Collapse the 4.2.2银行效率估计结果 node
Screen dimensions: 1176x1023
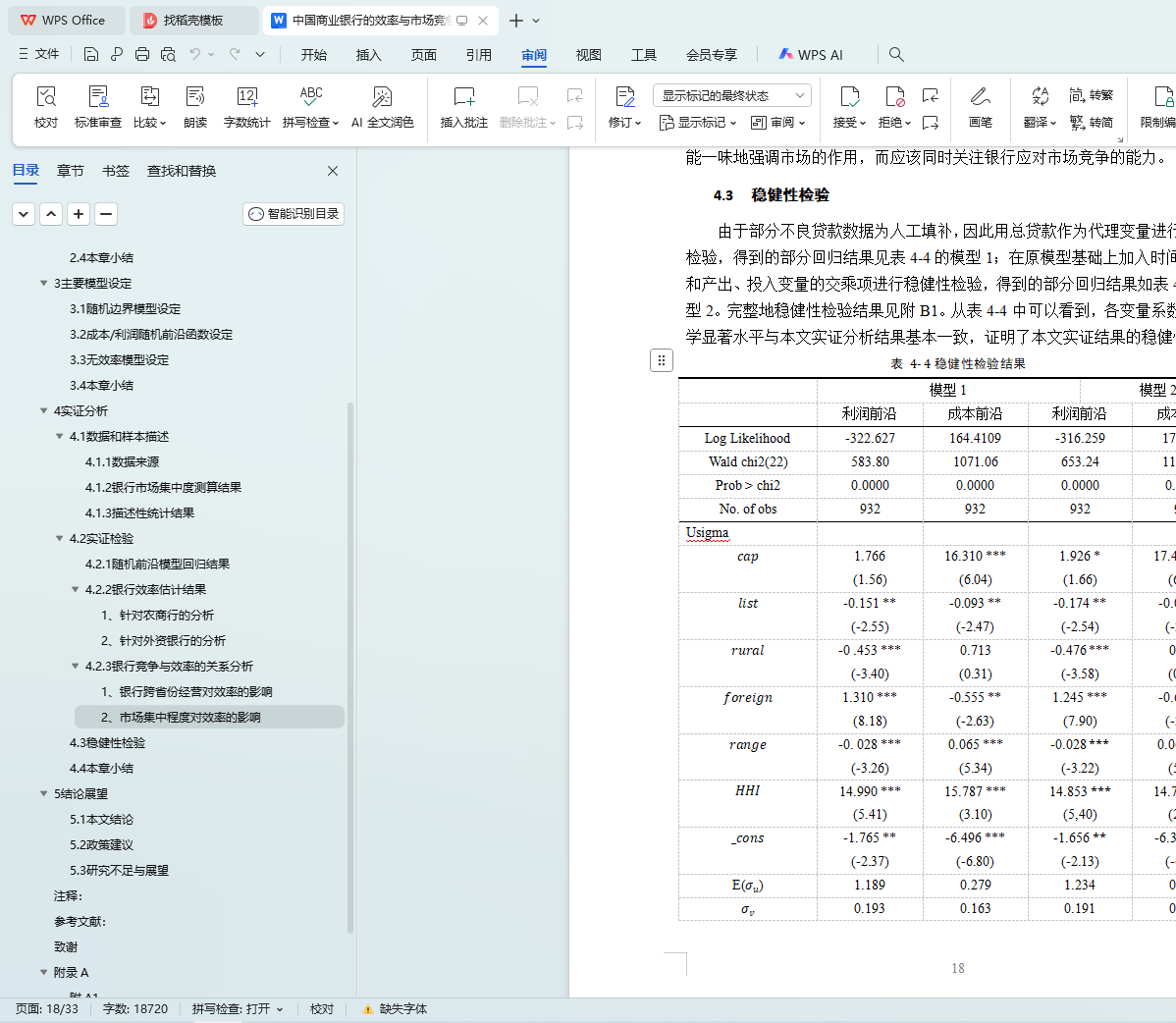point(75,589)
